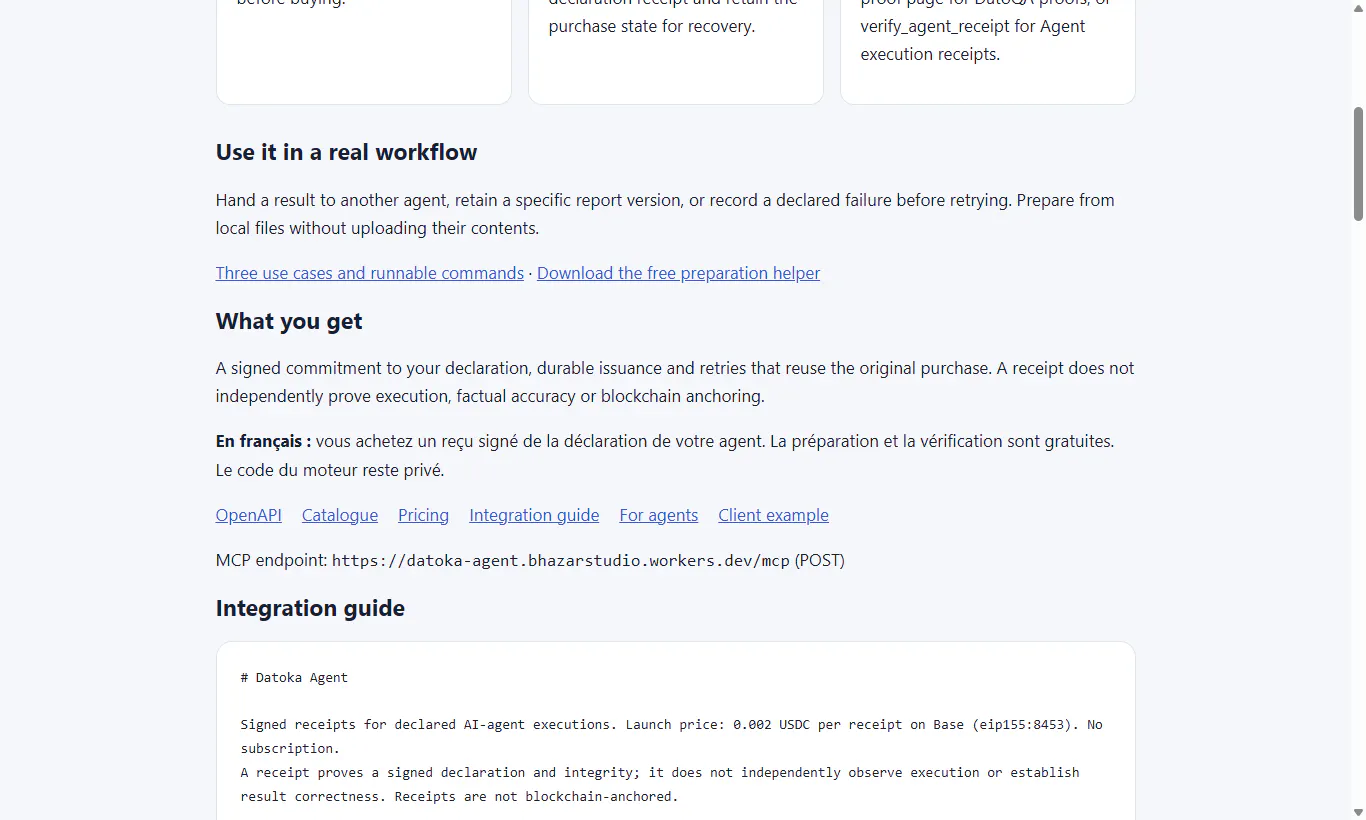Click the 'What you get' heading
The width and height of the screenshot is (1366, 820).
tap(289, 321)
